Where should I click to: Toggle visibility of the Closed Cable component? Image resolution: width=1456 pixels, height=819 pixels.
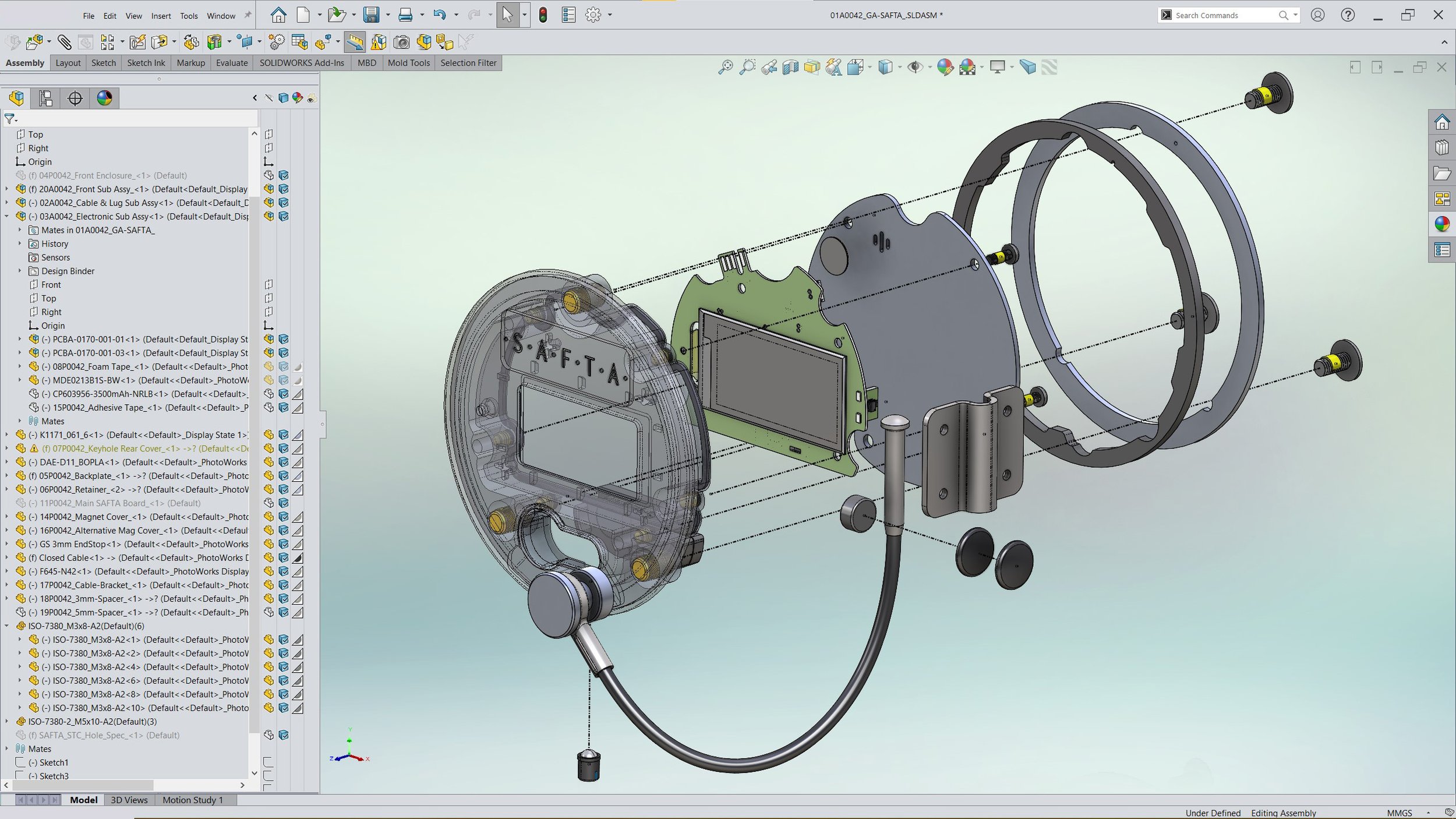click(x=268, y=557)
